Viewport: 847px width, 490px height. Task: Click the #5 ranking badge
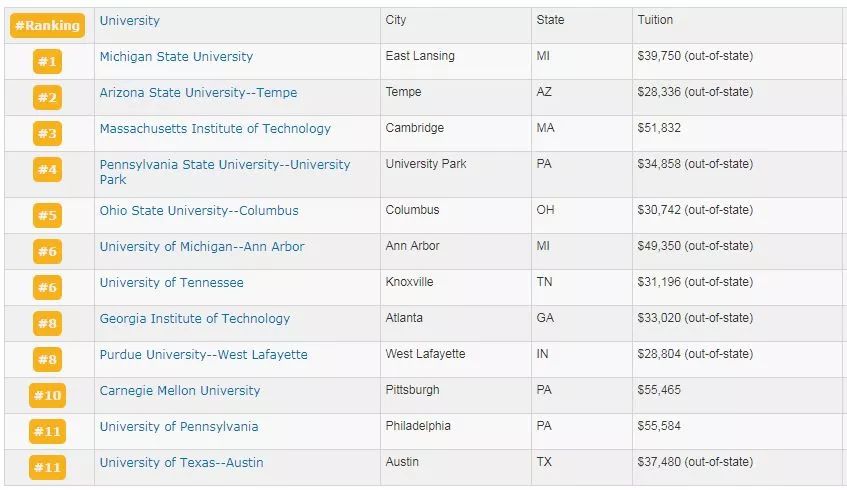click(47, 215)
